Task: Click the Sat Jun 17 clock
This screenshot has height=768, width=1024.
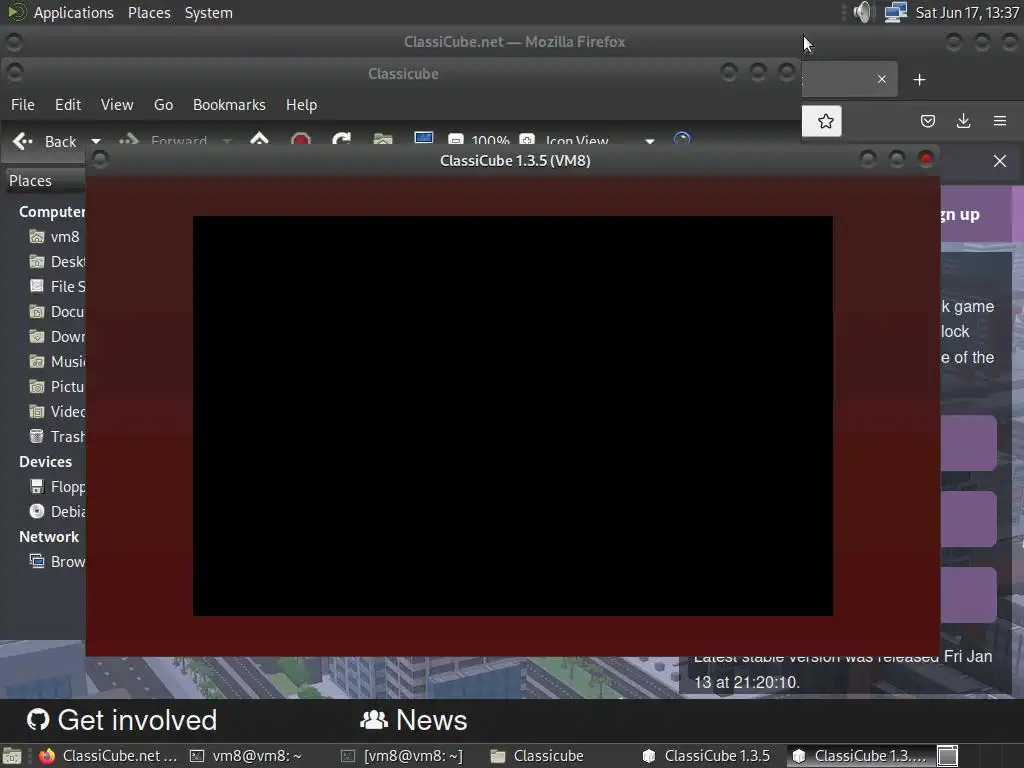Action: 967,12
